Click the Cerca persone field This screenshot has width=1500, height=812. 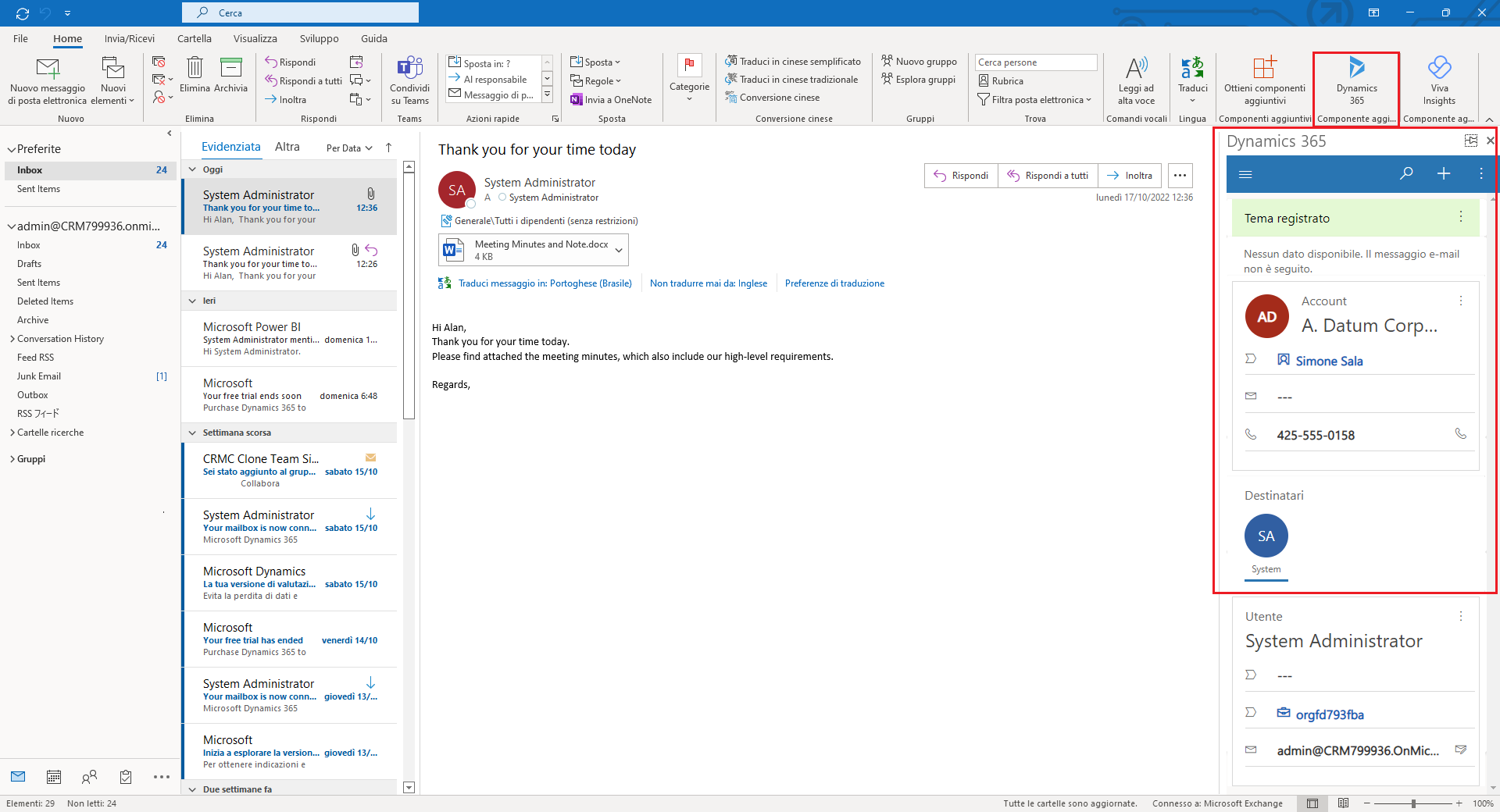[x=1036, y=62]
